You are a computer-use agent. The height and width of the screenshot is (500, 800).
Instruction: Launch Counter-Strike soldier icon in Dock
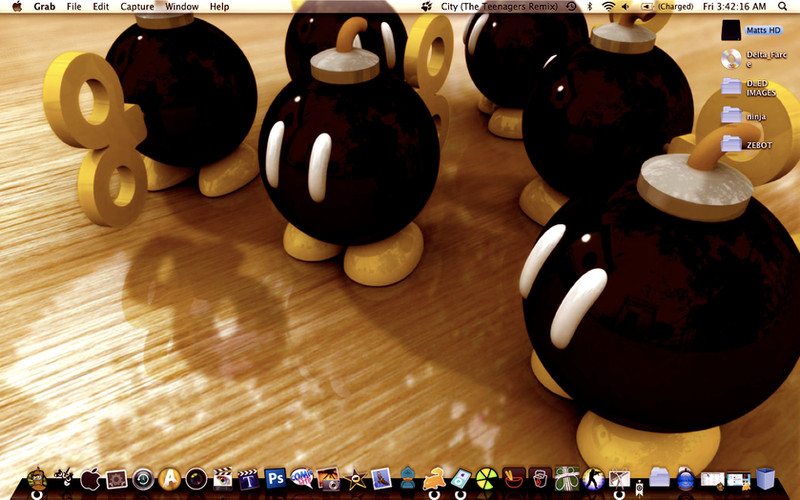pos(593,479)
